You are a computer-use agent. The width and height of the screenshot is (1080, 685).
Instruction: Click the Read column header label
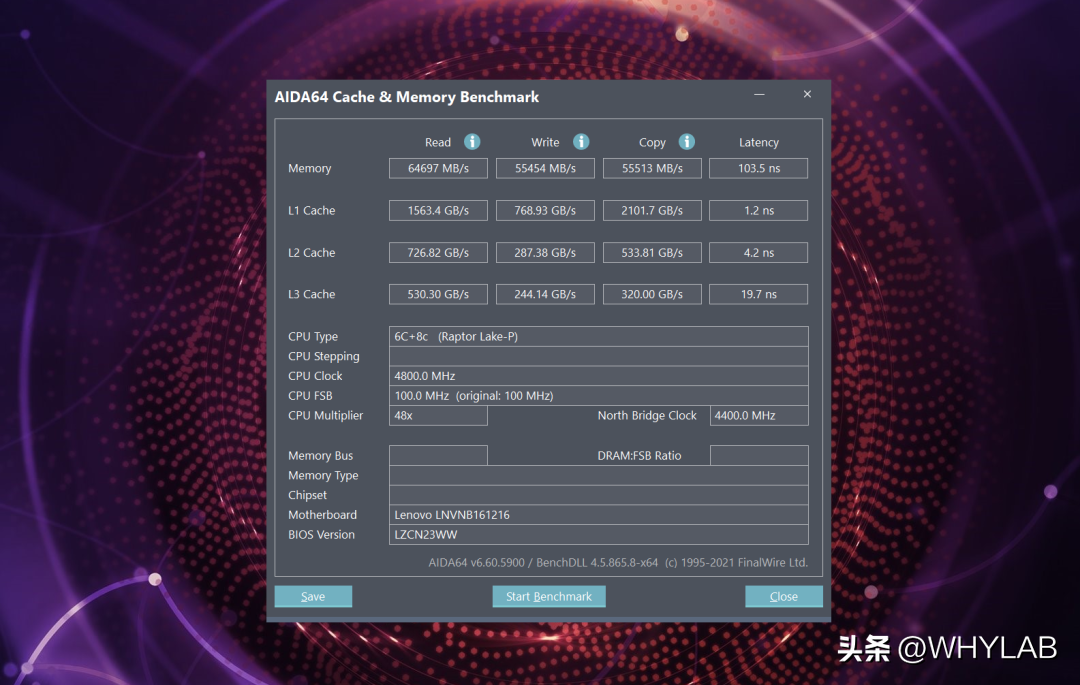click(x=438, y=143)
